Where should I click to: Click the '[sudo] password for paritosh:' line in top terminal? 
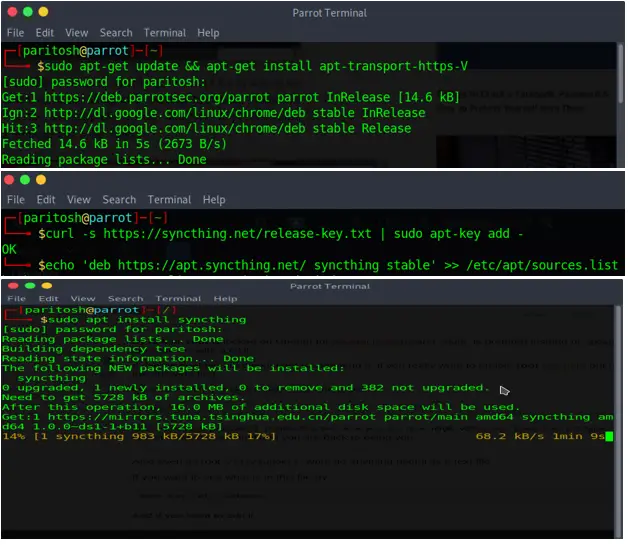(x=104, y=82)
